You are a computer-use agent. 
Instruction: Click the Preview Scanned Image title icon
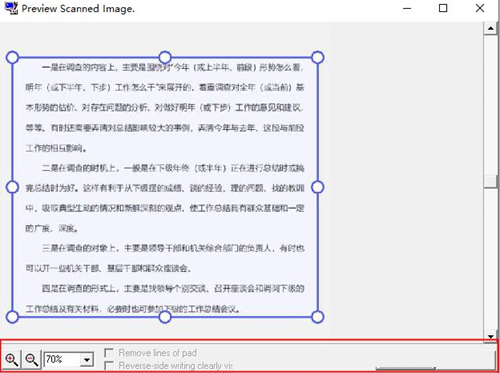click(x=11, y=8)
